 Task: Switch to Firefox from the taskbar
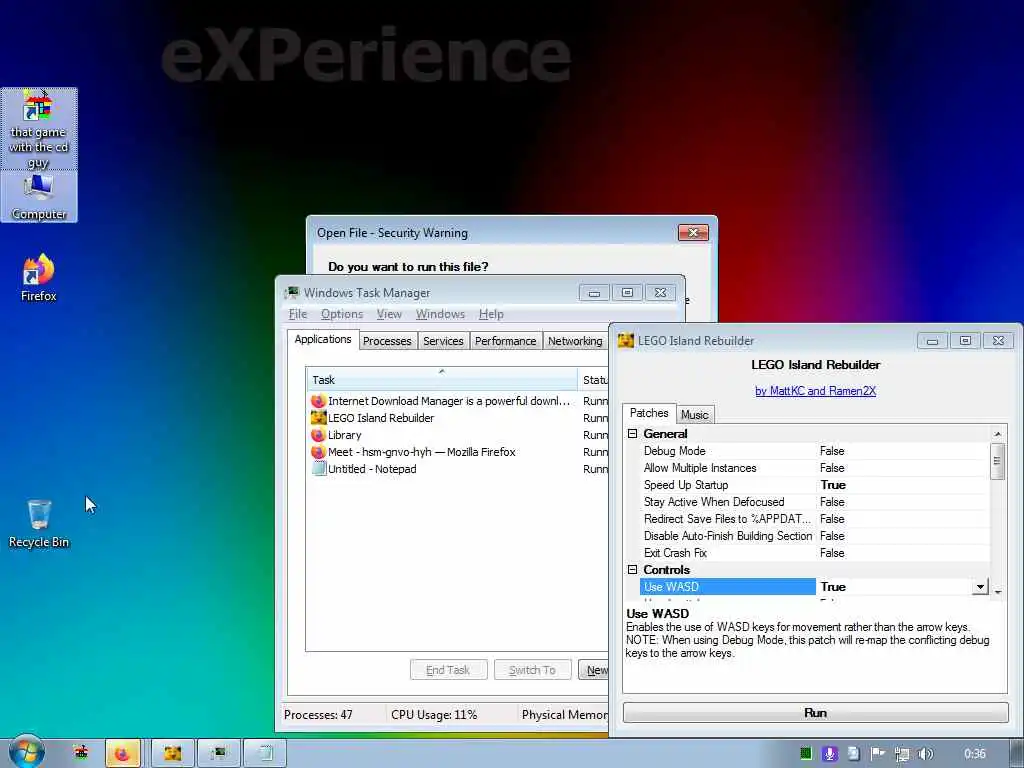click(122, 754)
